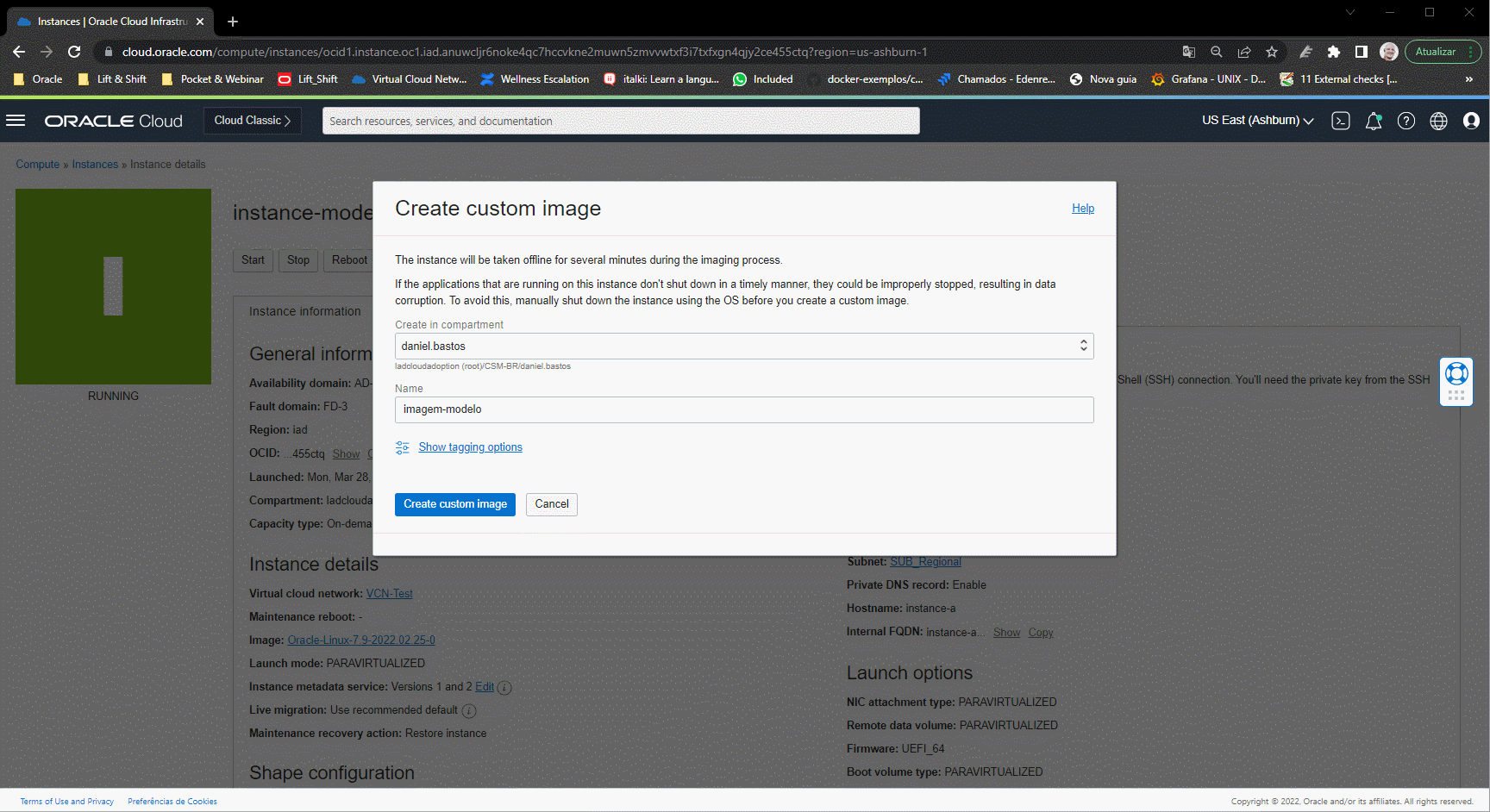Open the Included WhatsApp bookmark
Screen dimensions: 1490x812
pos(763,79)
